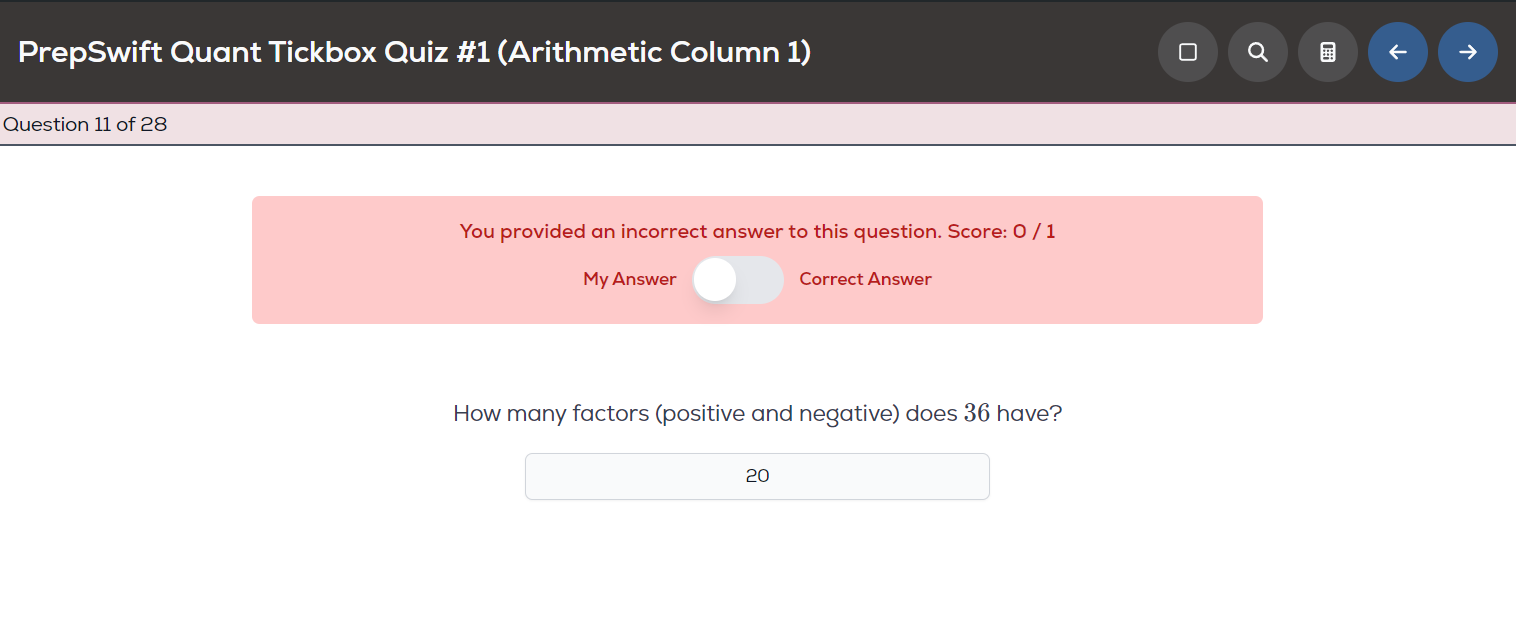Toggle the My Answer / Correct Answer switch
Viewport: 1516px width, 630px height.
tap(738, 280)
